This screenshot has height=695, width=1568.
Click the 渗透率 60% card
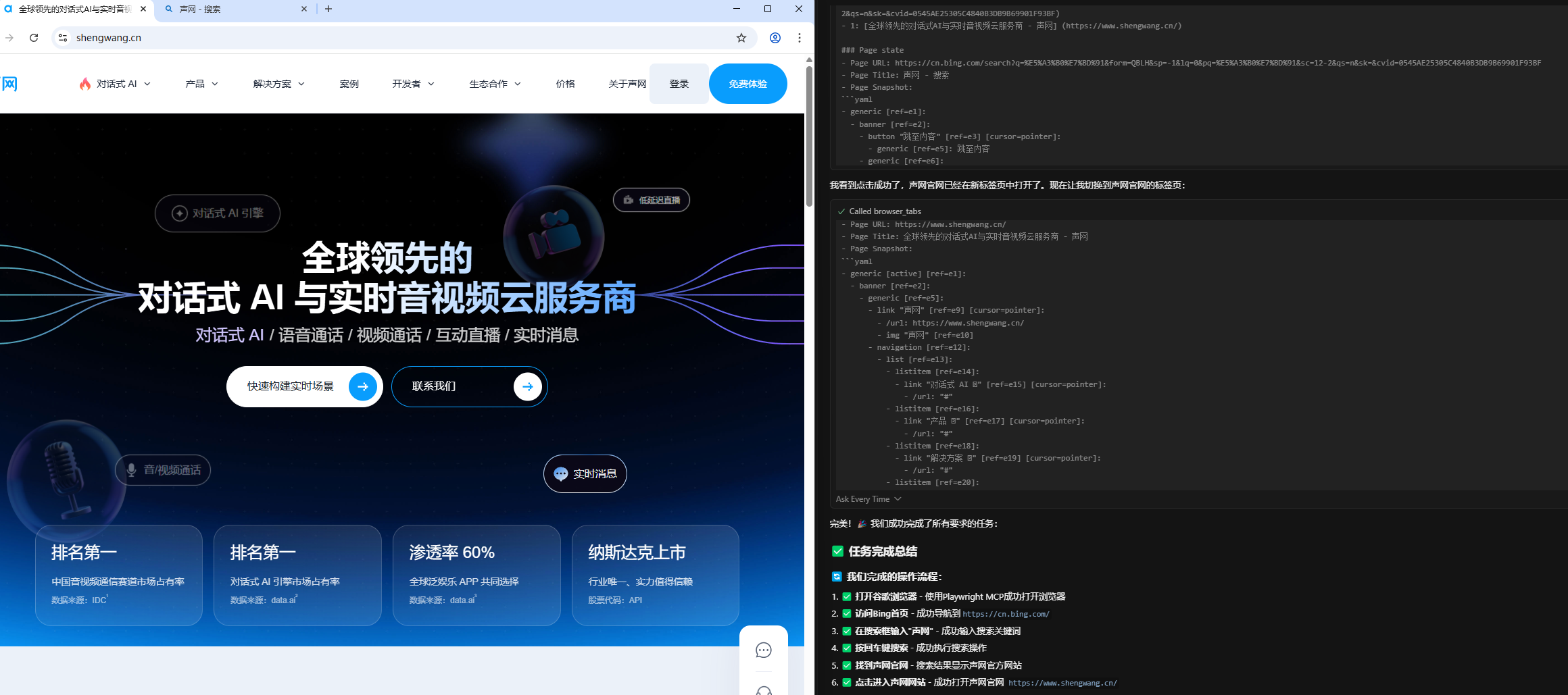click(476, 575)
